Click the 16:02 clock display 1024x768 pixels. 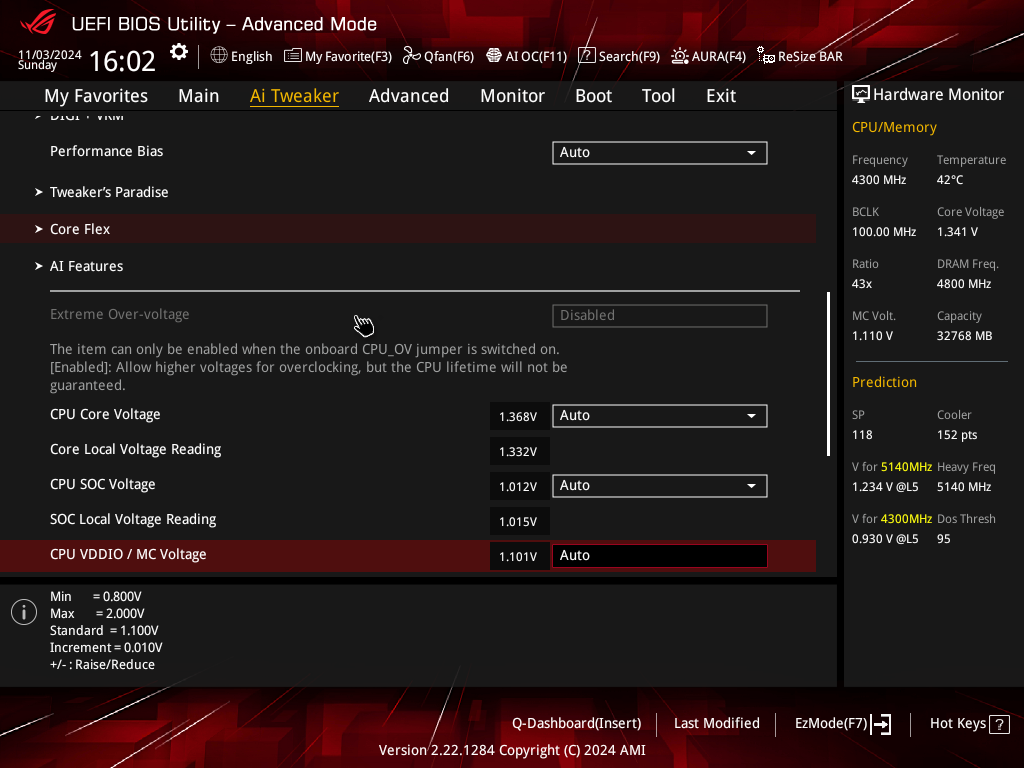tap(122, 61)
